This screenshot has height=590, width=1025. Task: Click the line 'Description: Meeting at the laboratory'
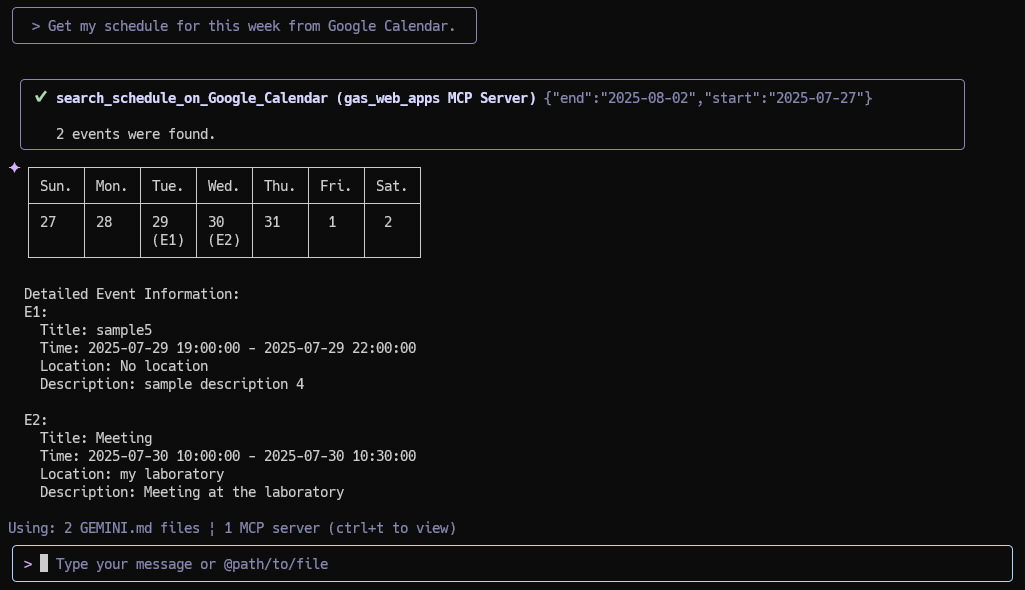pos(192,491)
